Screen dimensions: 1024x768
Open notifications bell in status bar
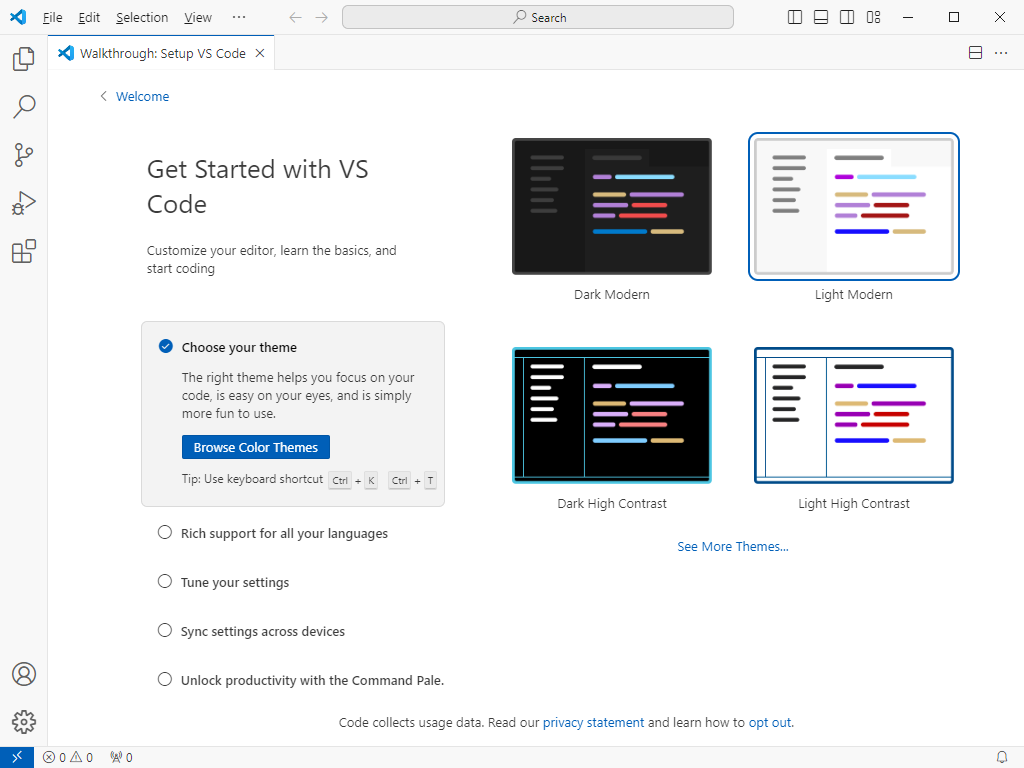tap(1002, 758)
